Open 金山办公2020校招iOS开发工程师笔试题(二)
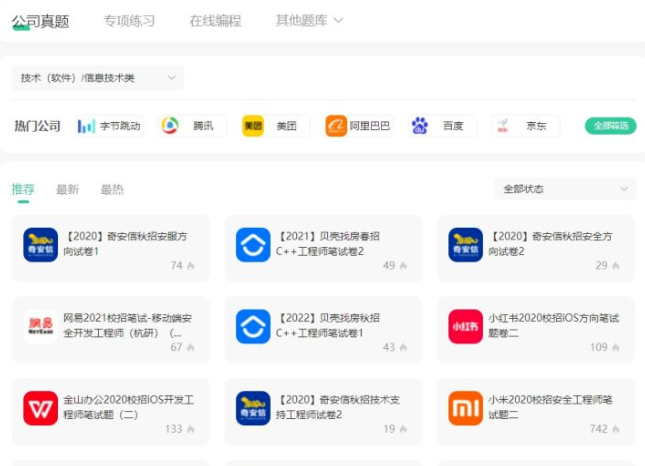The image size is (645, 466). point(128,407)
